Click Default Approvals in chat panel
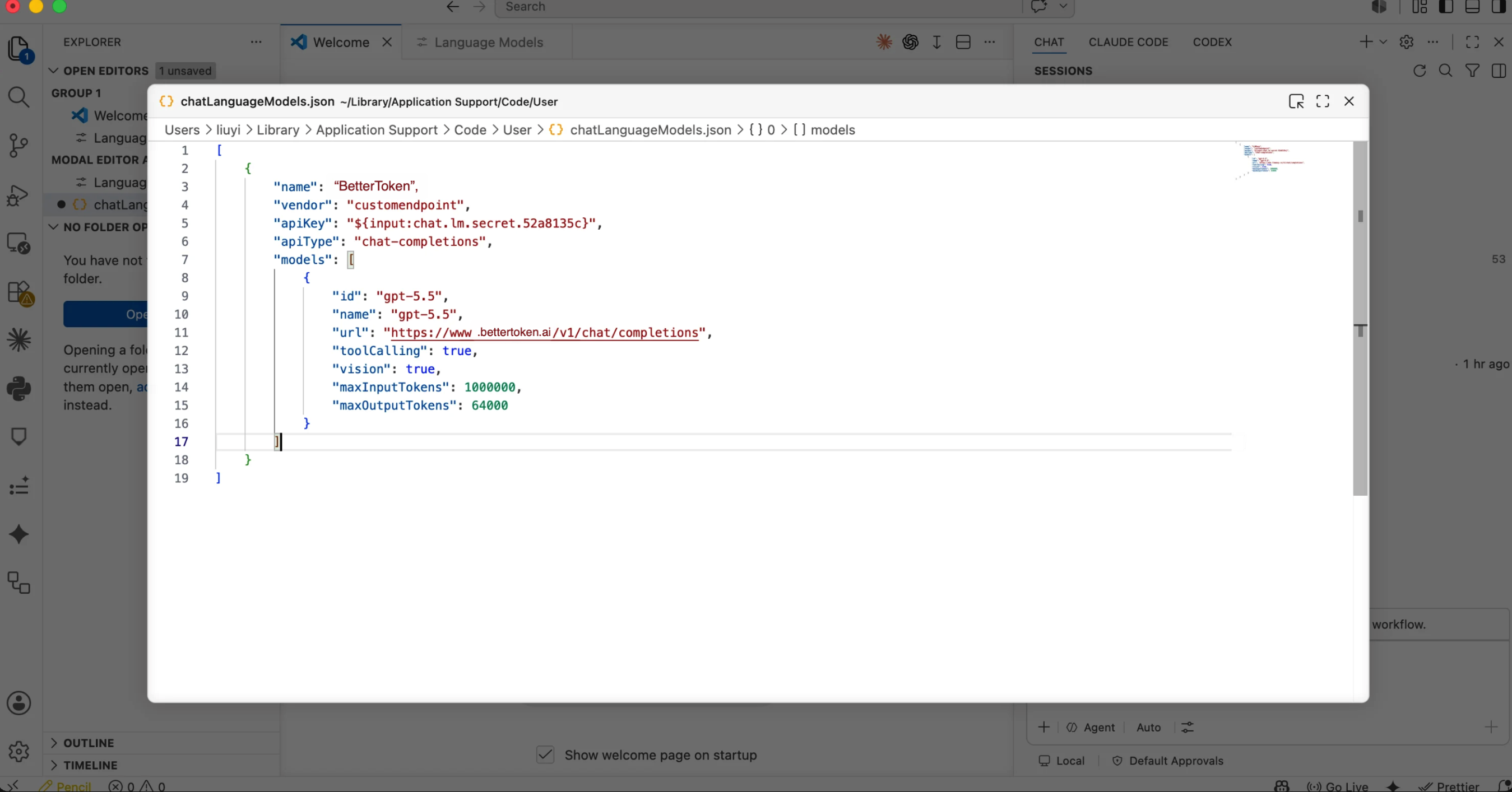The height and width of the screenshot is (792, 1512). (1168, 761)
